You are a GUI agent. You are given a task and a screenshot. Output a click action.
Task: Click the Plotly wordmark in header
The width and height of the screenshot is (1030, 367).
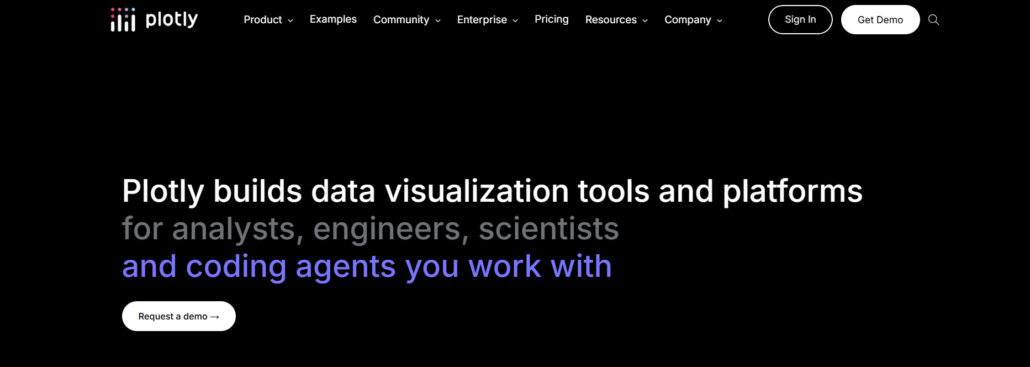(x=171, y=20)
